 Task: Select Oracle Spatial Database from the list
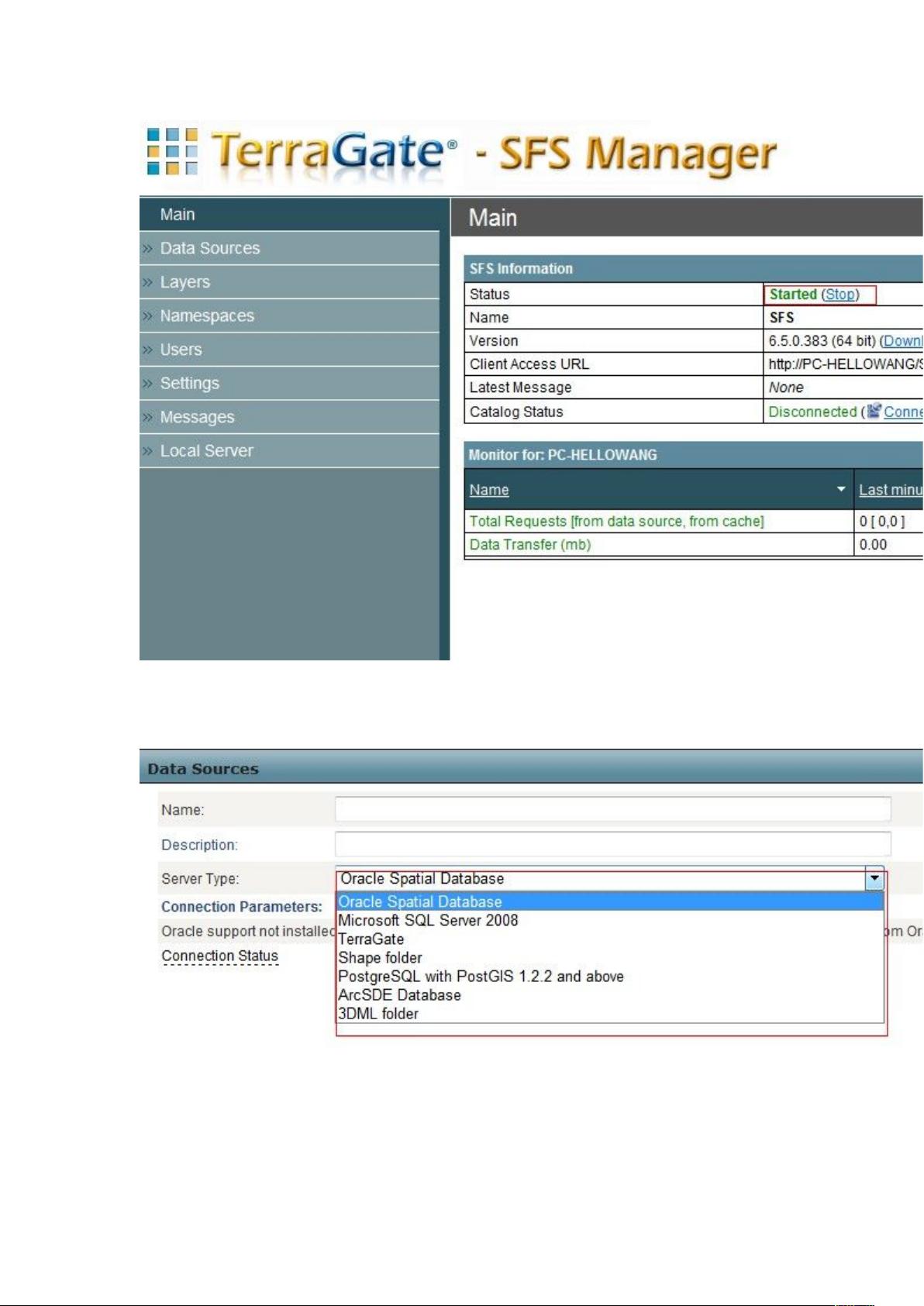pos(610,902)
